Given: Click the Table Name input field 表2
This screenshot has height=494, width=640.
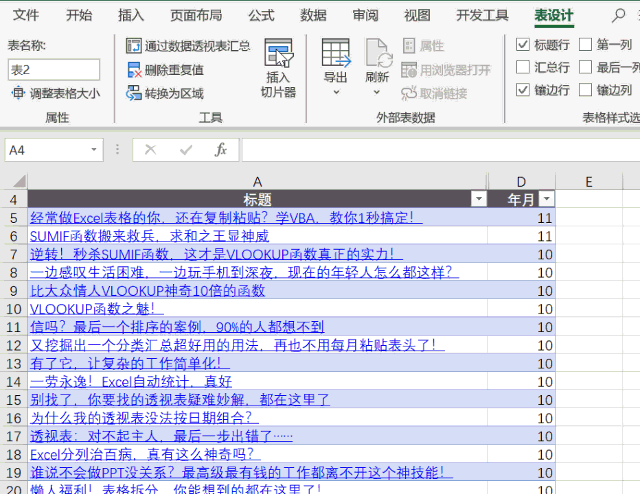Looking at the screenshot, I should pyautogui.click(x=53, y=69).
